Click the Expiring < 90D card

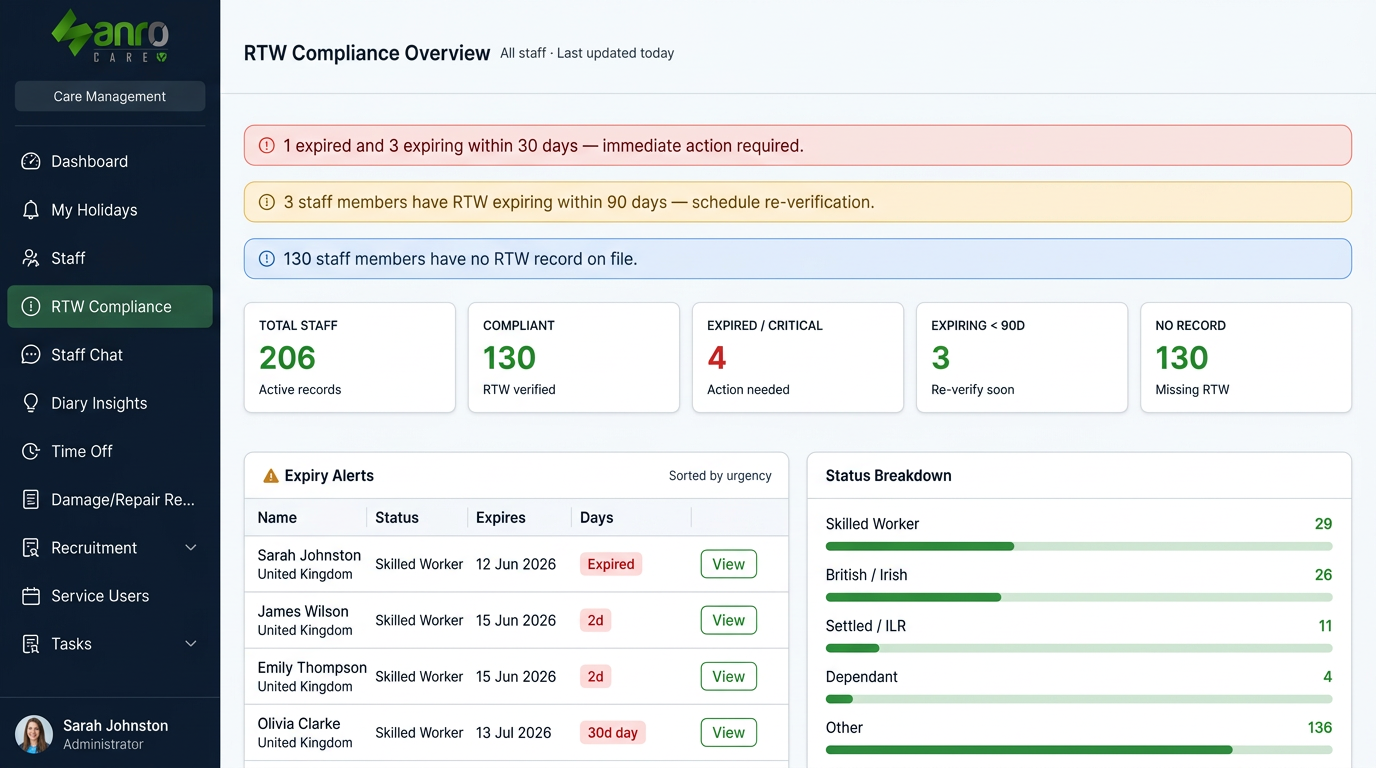[x=1022, y=357]
